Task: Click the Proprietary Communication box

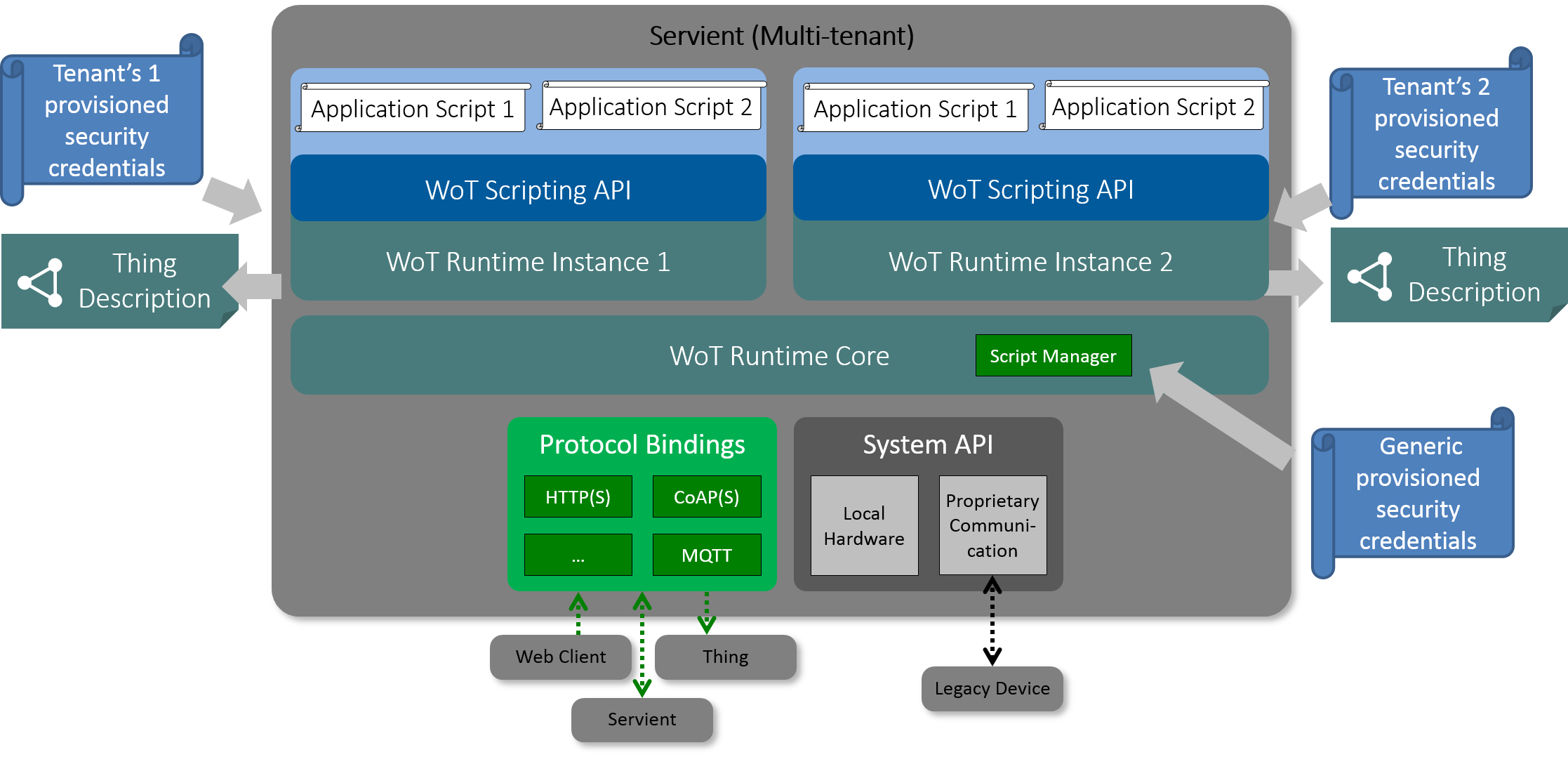Action: [x=992, y=526]
